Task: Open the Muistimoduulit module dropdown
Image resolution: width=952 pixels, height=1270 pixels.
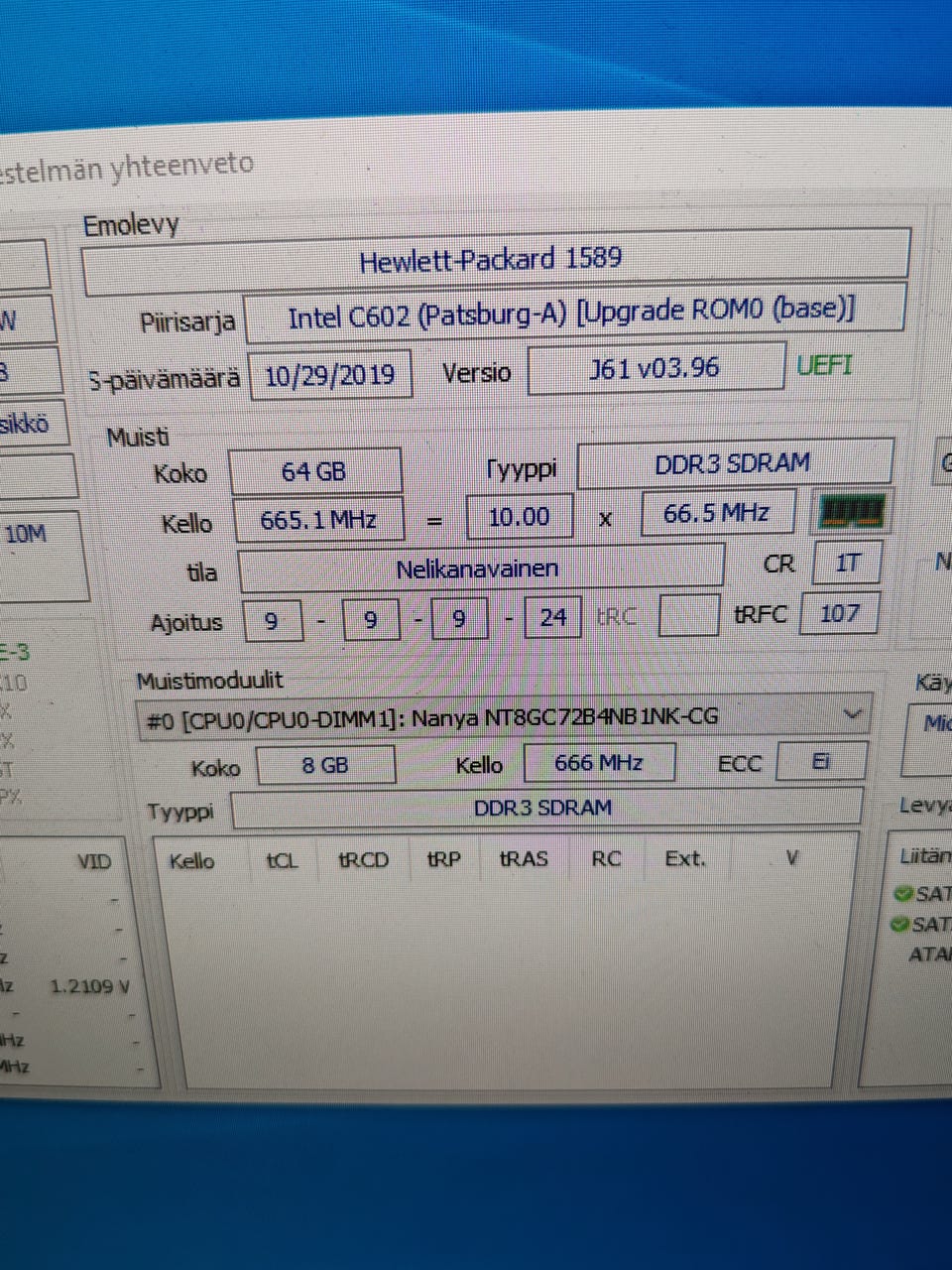Action: [x=505, y=716]
